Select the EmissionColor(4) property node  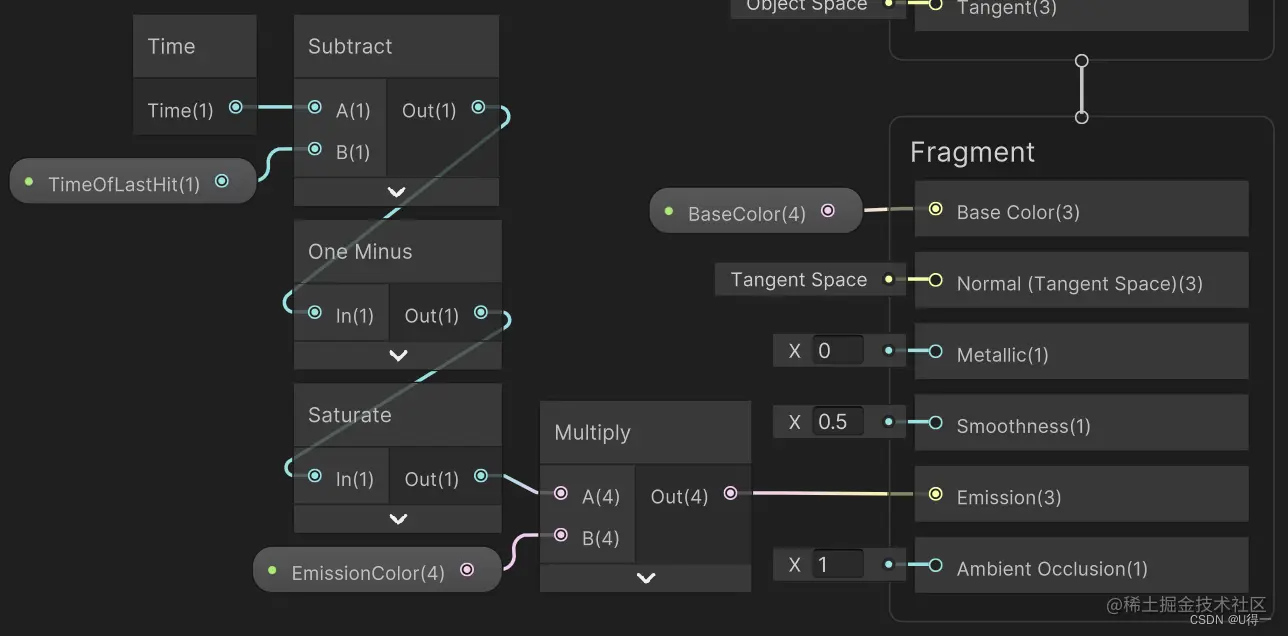[377, 570]
